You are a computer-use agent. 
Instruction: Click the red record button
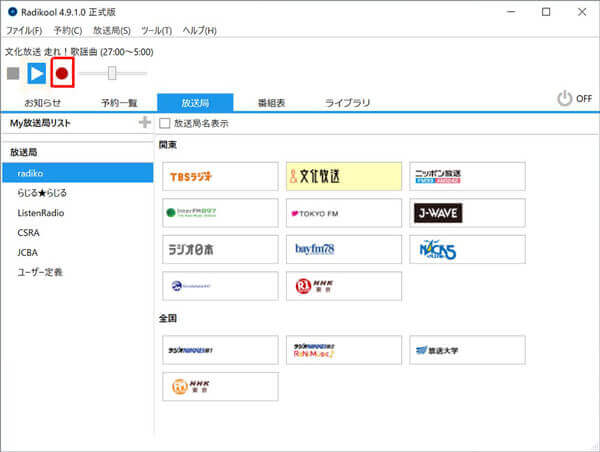[x=62, y=73]
